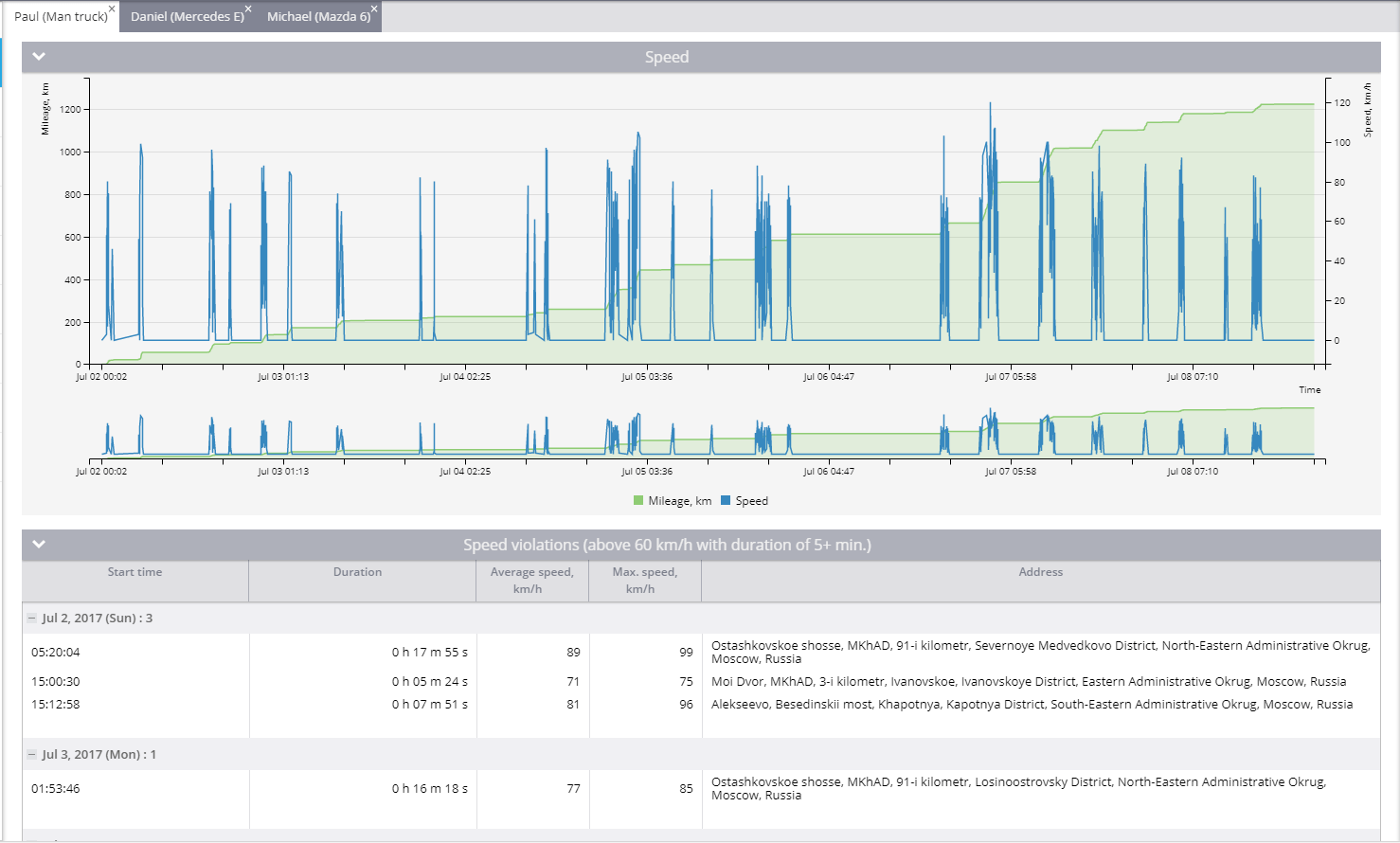Sort by Average speed column header
The height and width of the screenshot is (843, 1400).
(x=531, y=580)
